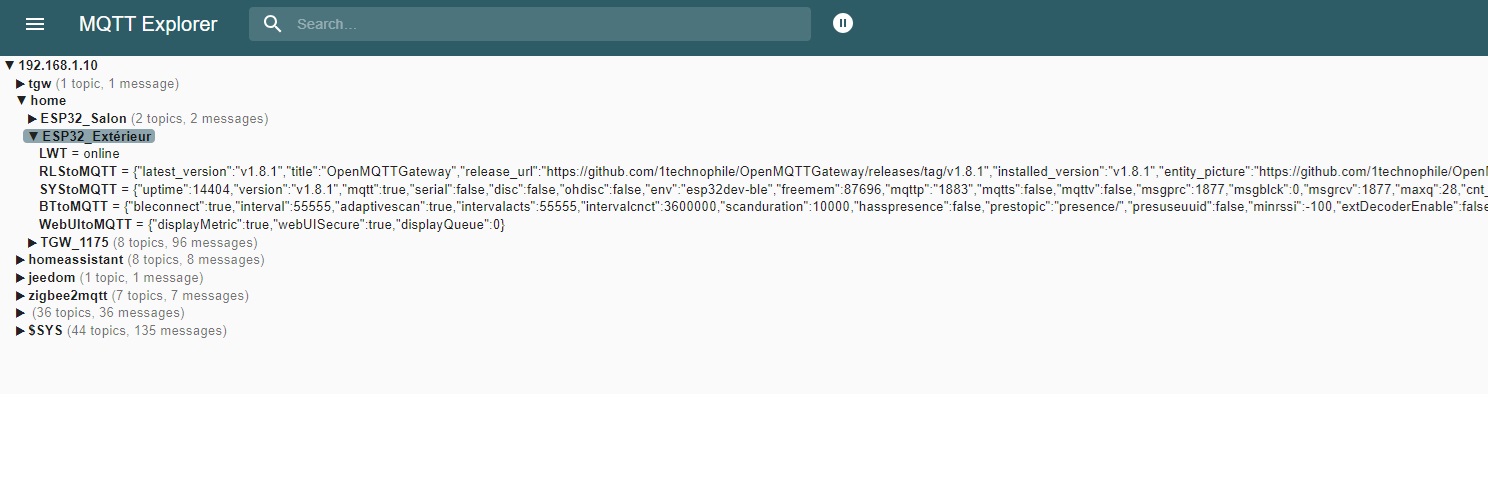Expand the homeassistant topic arrow
This screenshot has height=504, width=1488.
click(x=21, y=260)
